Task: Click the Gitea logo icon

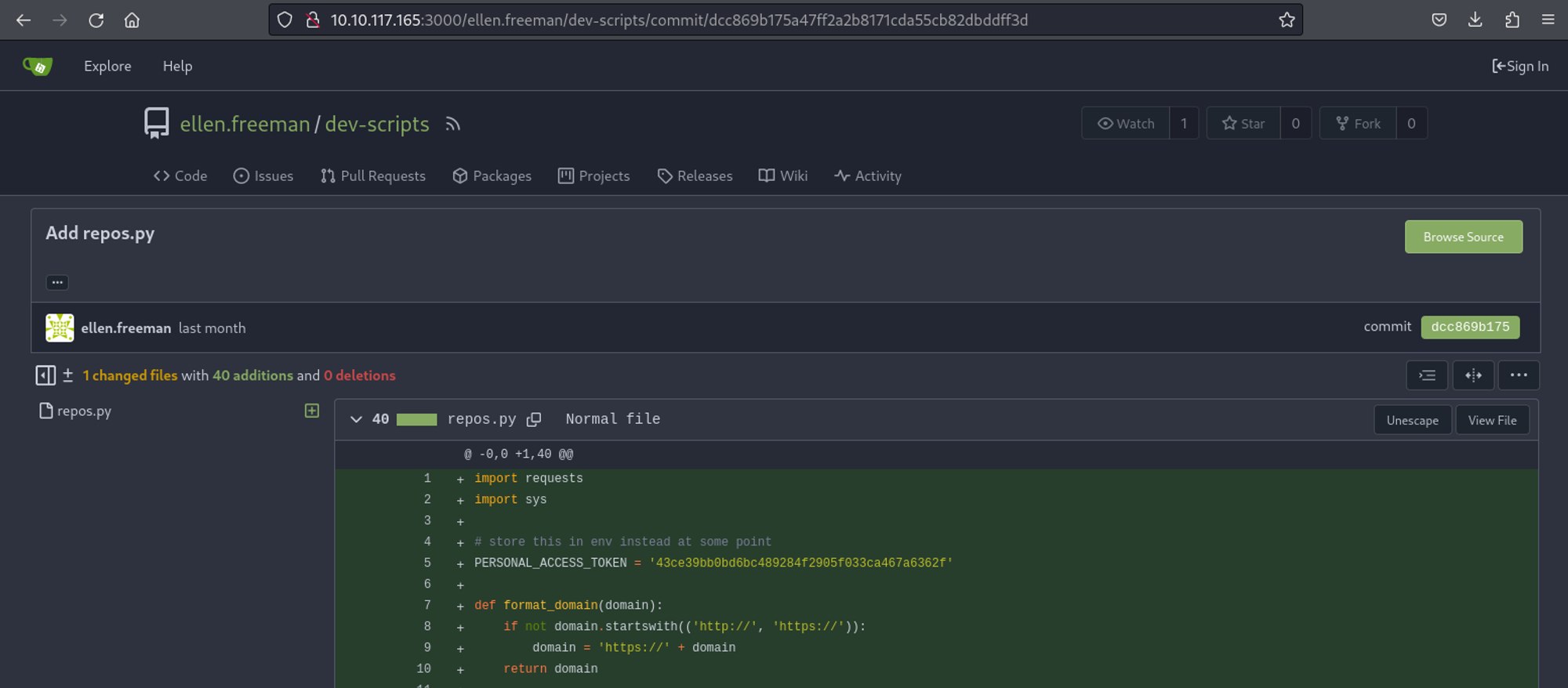Action: tap(38, 67)
